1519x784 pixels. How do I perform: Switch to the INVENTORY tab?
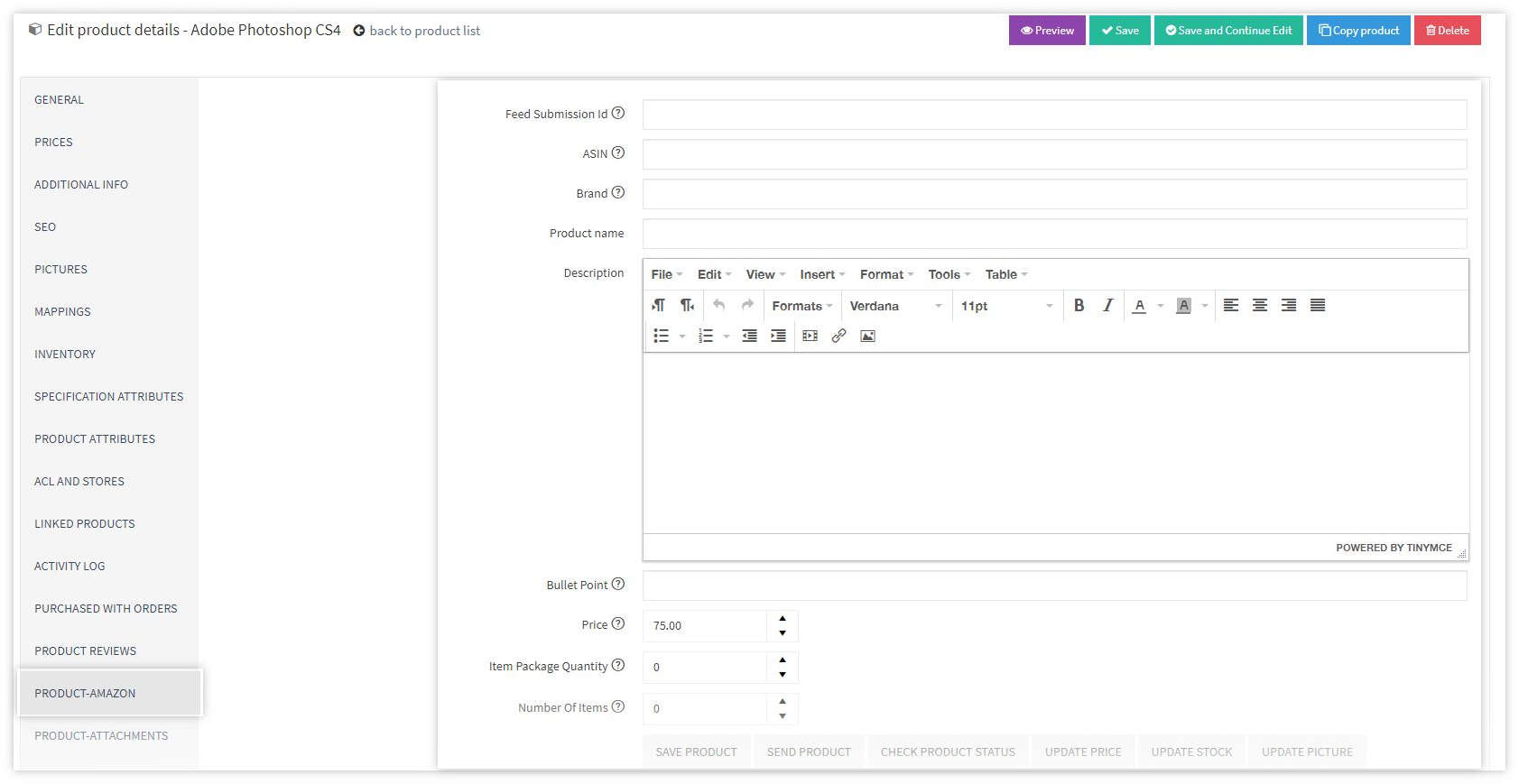click(108, 354)
